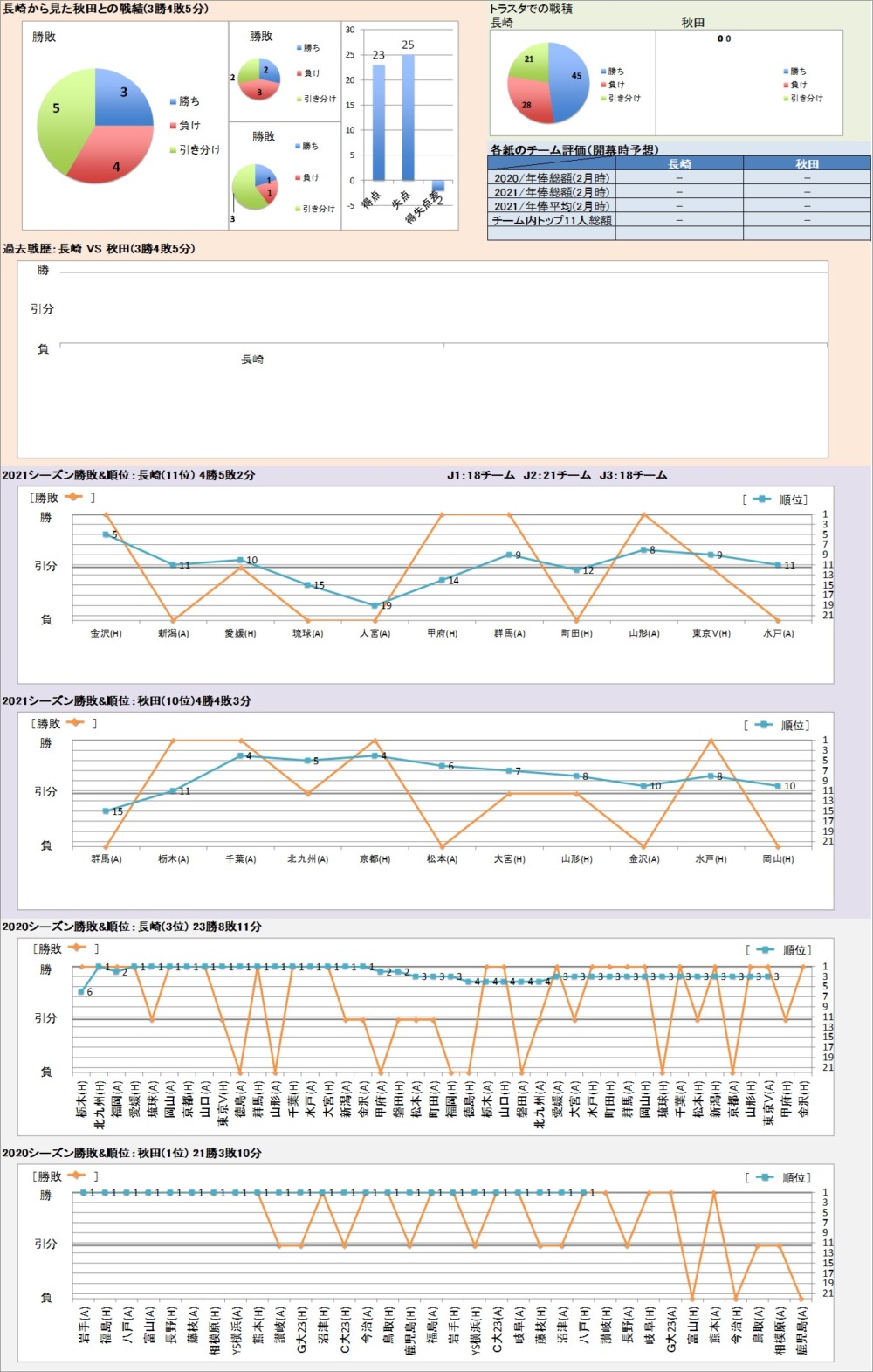The width and height of the screenshot is (873, 1372).
Task: Select the 失点 bar showing 25
Action: point(408,118)
